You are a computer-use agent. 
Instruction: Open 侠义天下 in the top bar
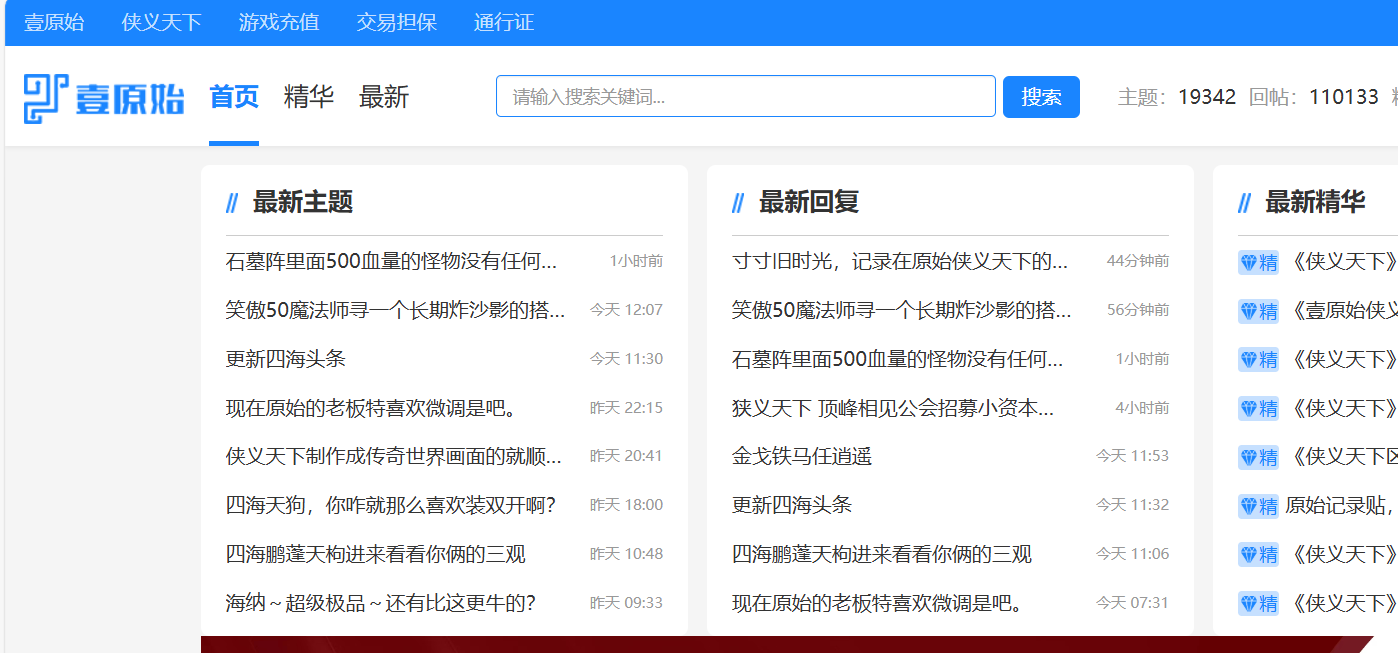(161, 22)
